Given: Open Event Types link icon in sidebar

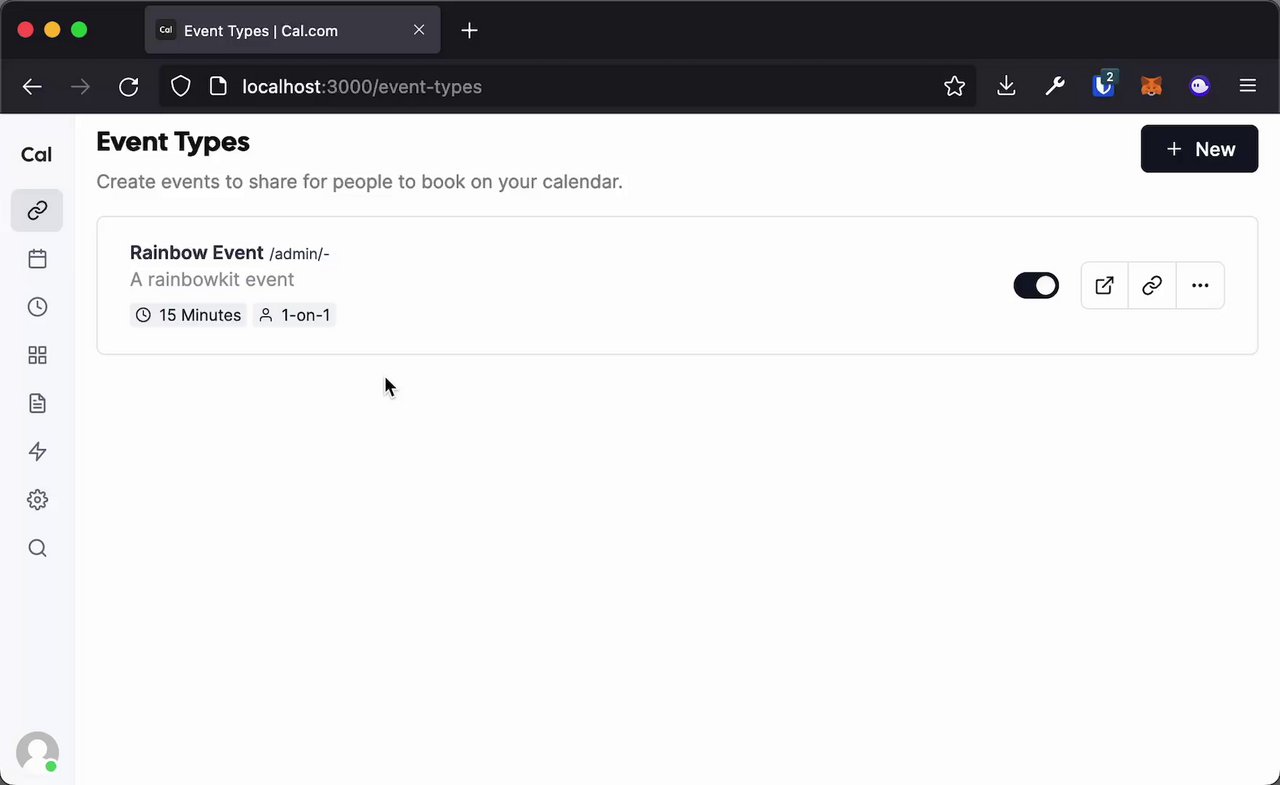Looking at the screenshot, I should pos(37,211).
